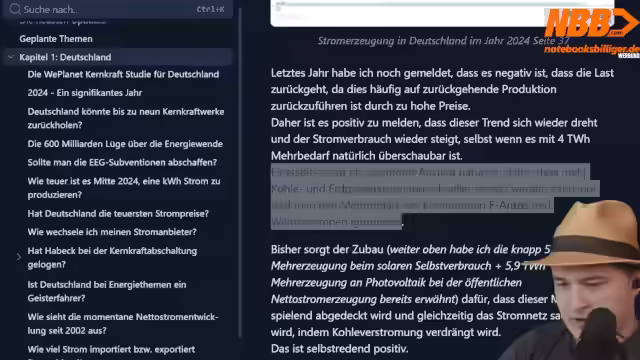This screenshot has height=360, width=640.
Task: Open 'Die WePlanet Kernkraft Studie für Deutschland'
Action: [123, 74]
